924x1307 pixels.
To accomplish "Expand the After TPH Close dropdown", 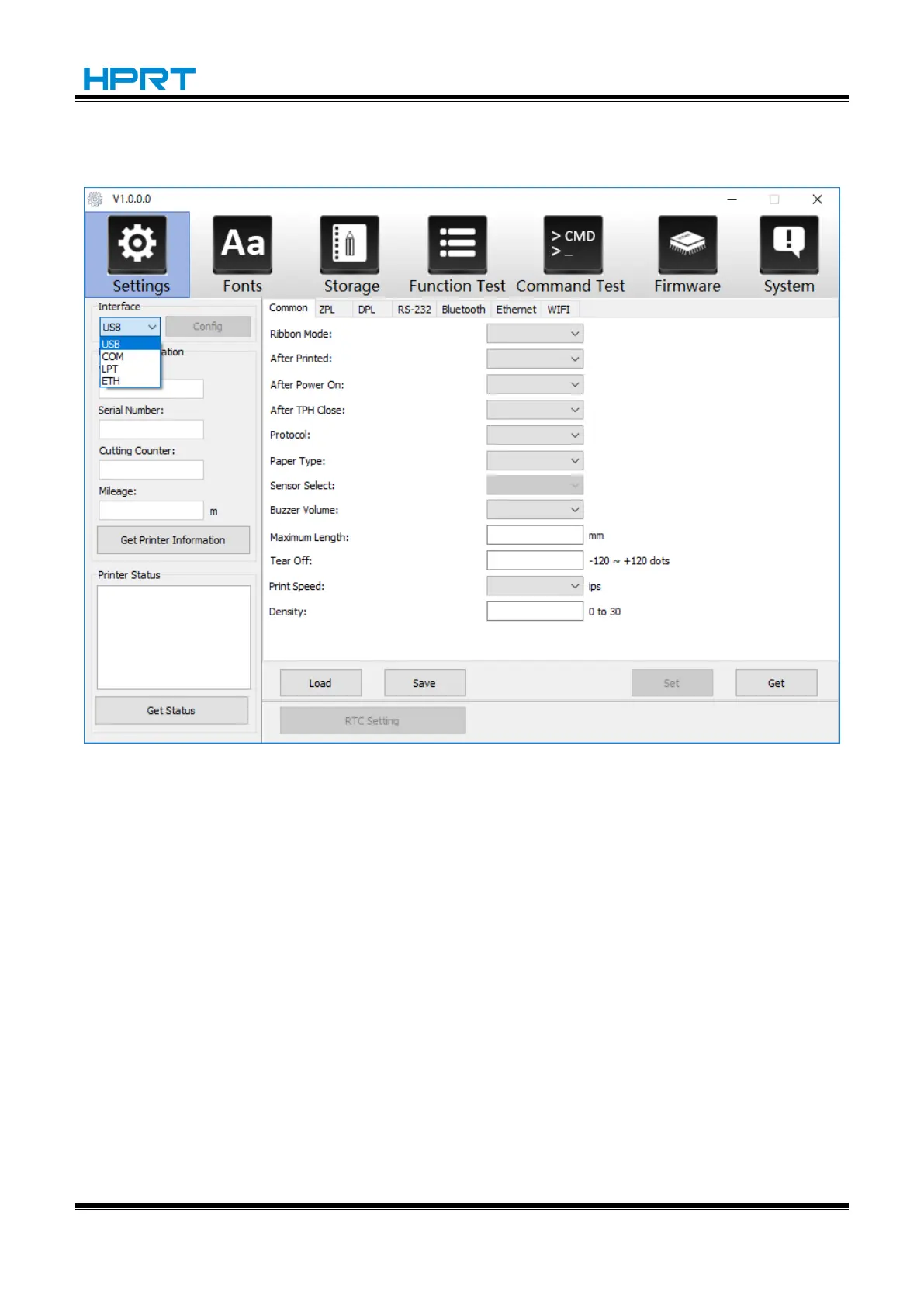I will tap(535, 410).
